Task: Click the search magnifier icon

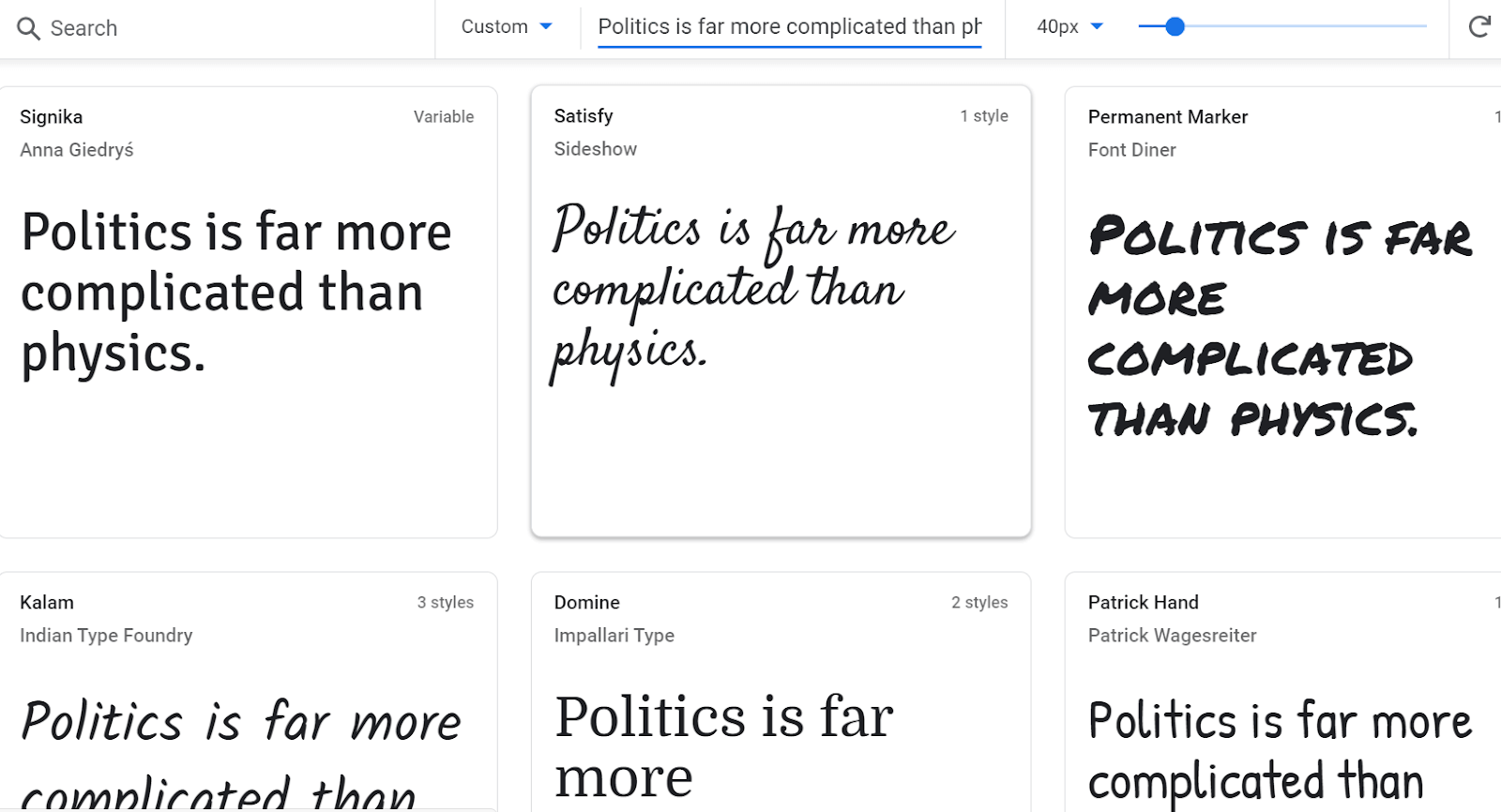Action: [28, 28]
